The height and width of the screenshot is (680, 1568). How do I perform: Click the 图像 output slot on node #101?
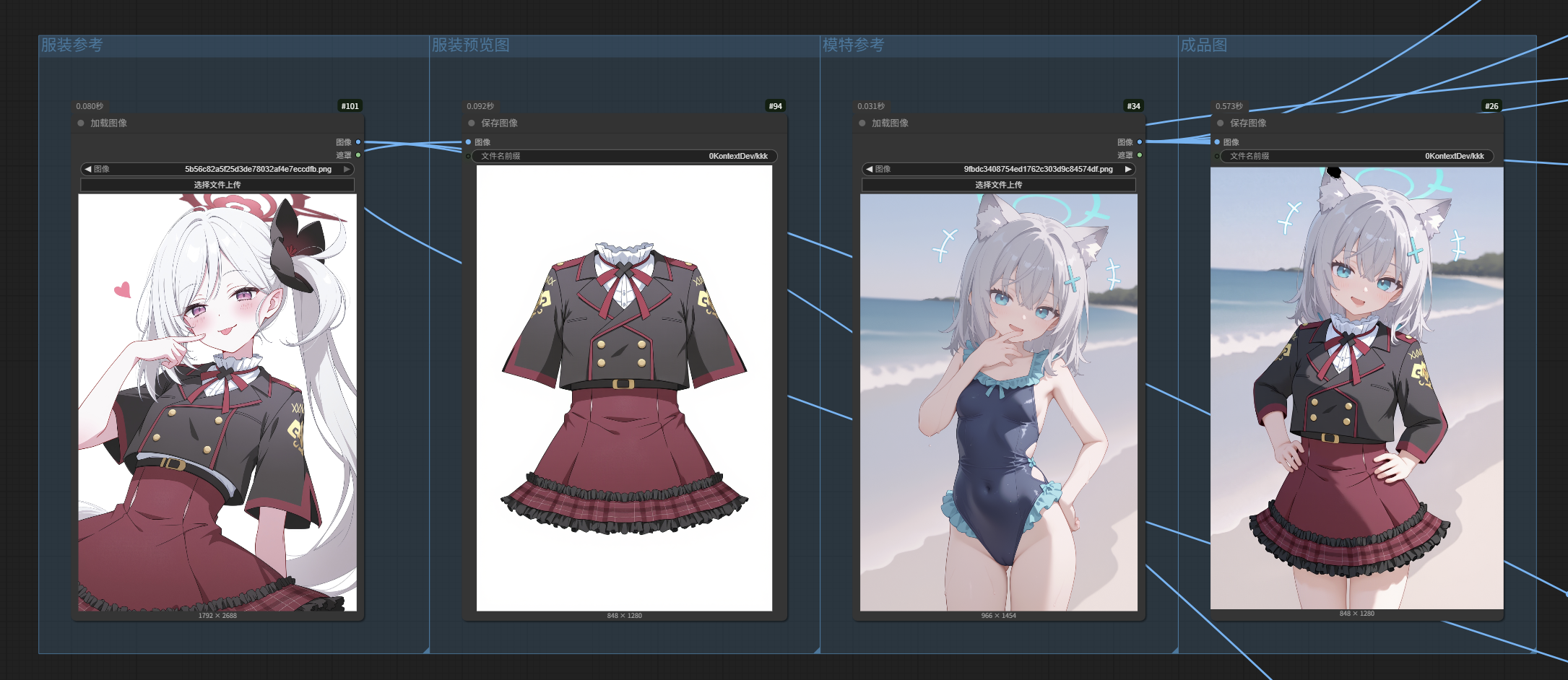point(358,142)
